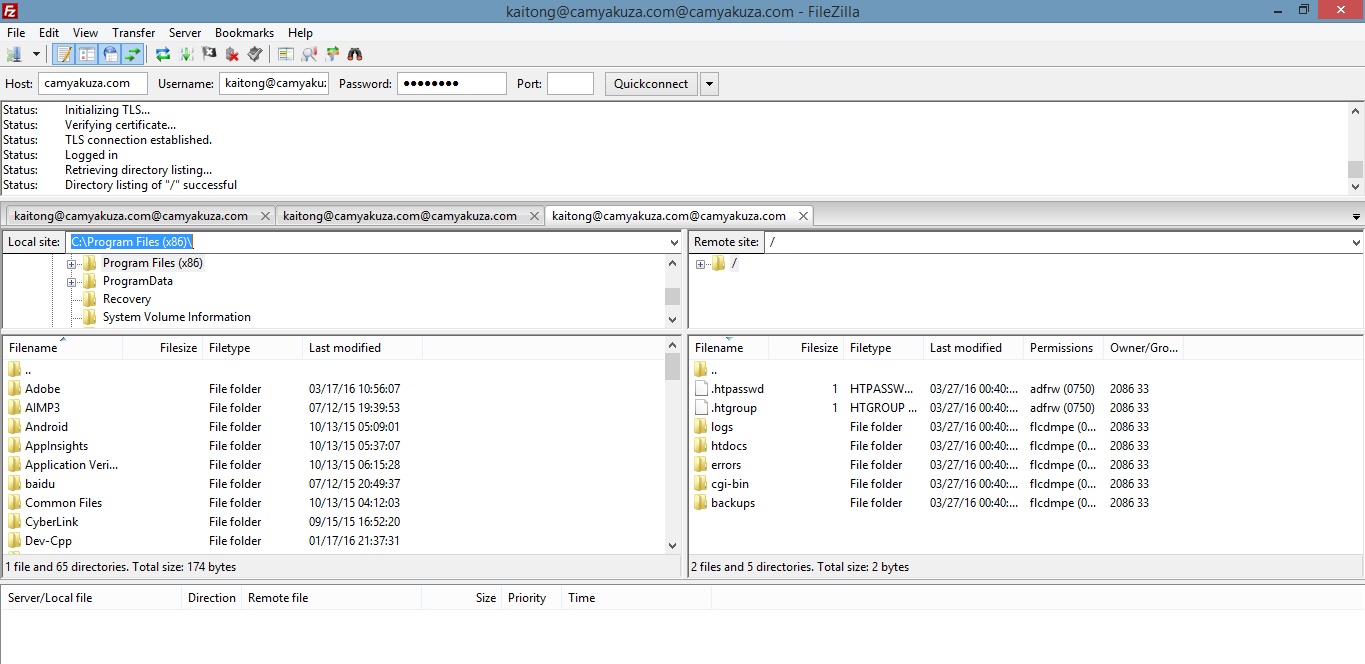Cancel the current operation

click(209, 54)
